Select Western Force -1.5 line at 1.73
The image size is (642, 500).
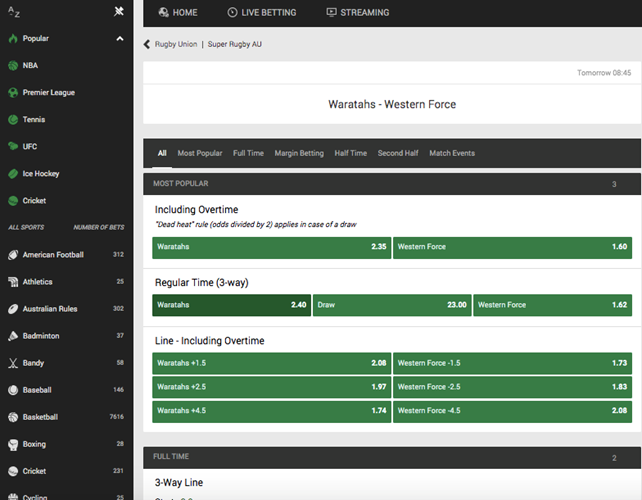pos(512,363)
